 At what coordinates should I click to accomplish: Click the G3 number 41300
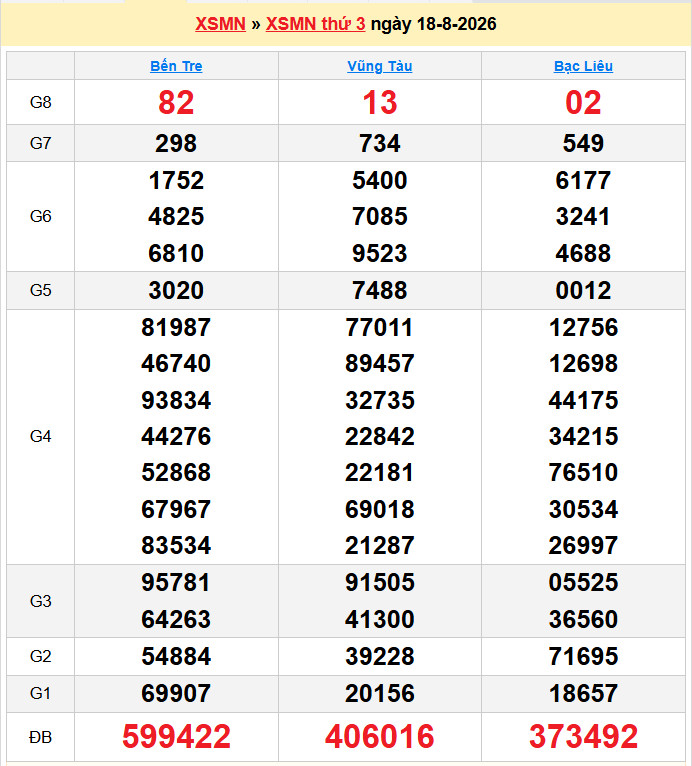[x=380, y=619]
